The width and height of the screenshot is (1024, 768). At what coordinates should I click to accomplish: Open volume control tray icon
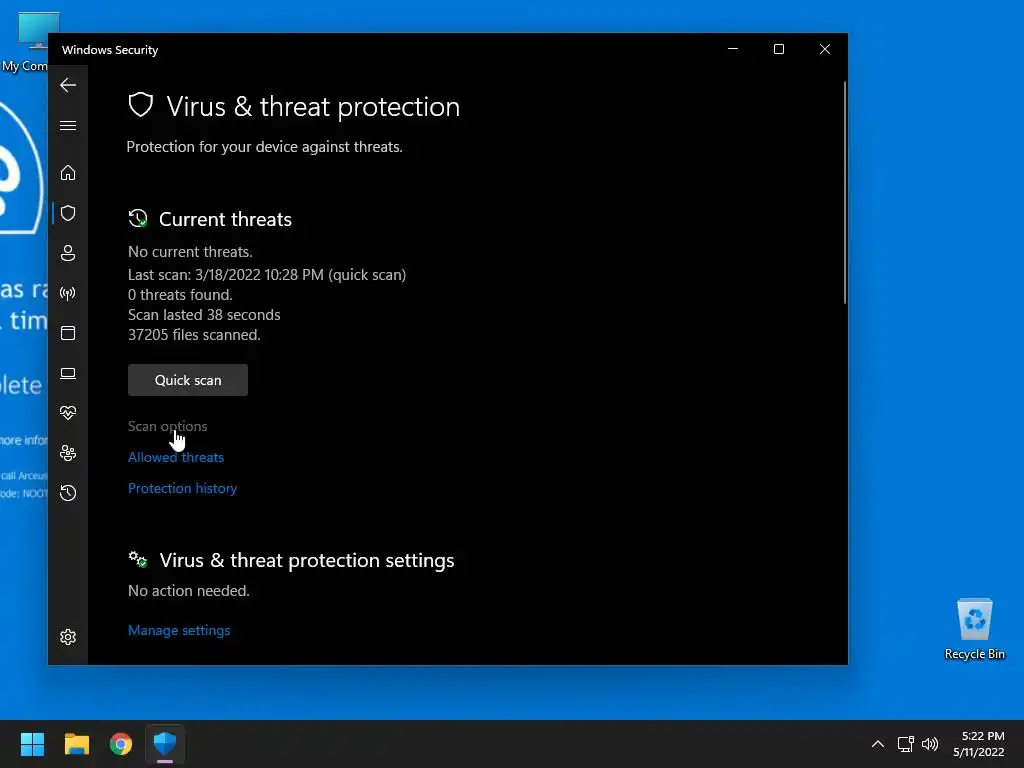coord(930,744)
